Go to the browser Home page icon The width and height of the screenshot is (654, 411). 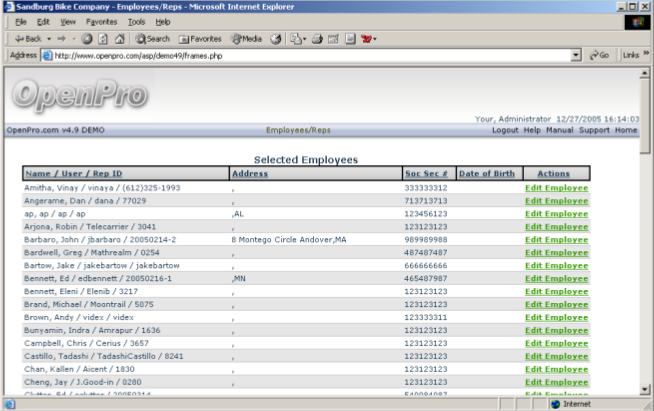click(119, 39)
